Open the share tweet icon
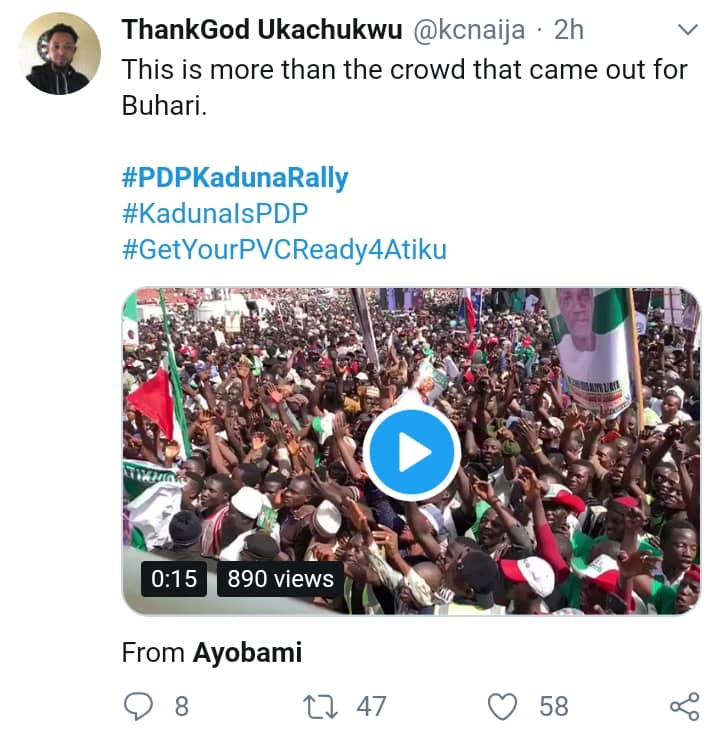Viewport: 720px width, 736px height. (684, 706)
